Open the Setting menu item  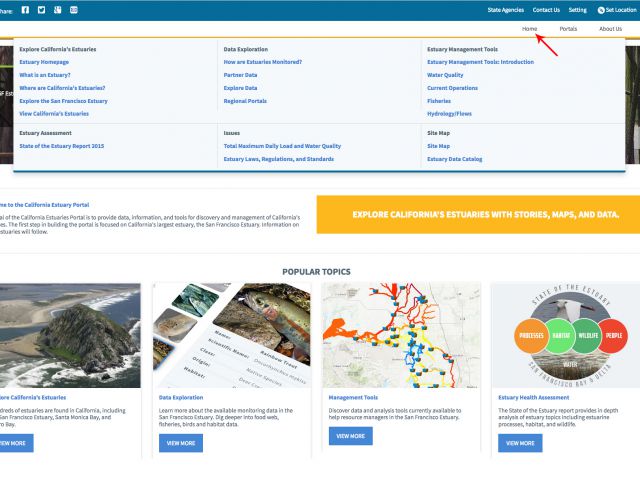(577, 10)
